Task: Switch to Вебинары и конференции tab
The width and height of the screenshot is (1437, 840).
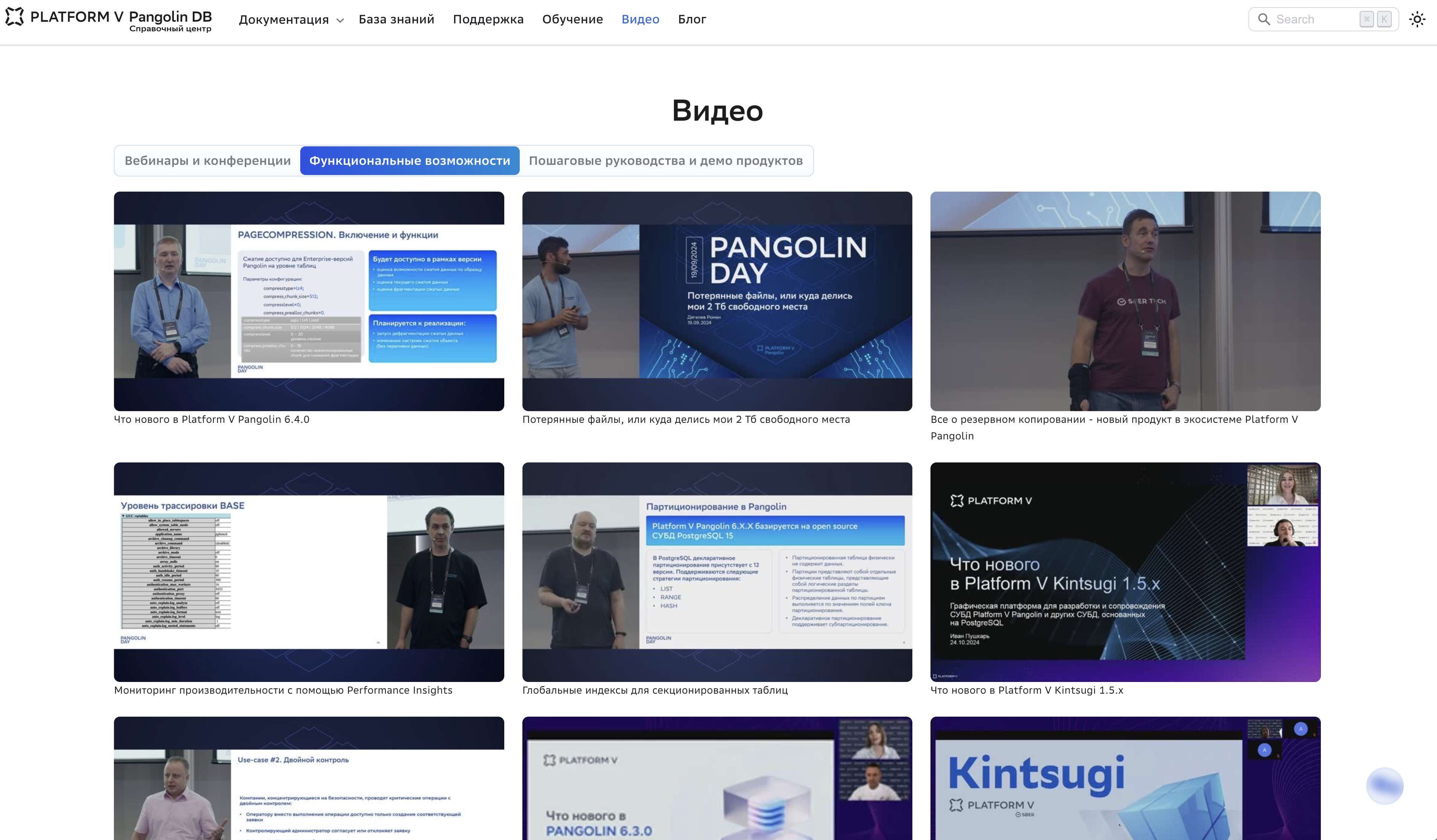Action: 207,161
